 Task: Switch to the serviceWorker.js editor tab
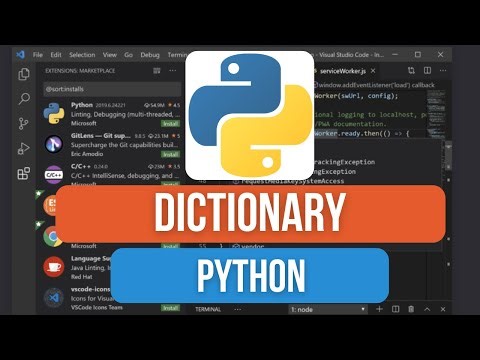pos(343,71)
